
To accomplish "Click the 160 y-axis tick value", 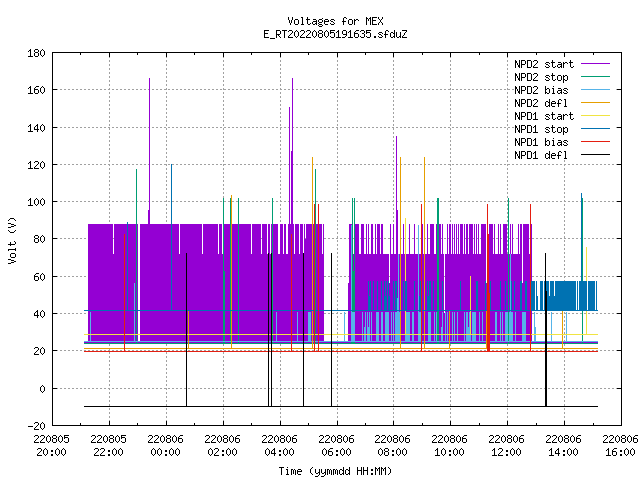I will 36,90.
